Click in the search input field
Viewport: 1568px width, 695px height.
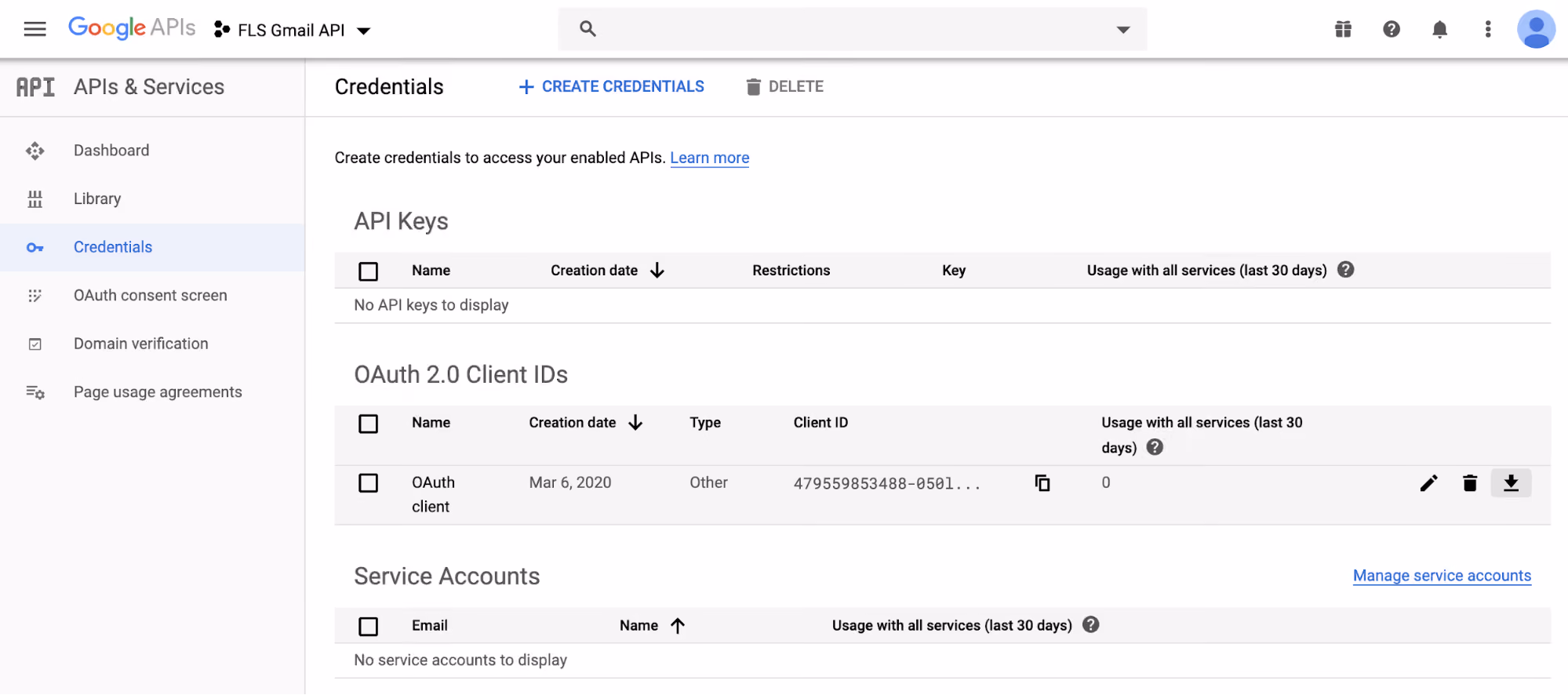[x=852, y=29]
